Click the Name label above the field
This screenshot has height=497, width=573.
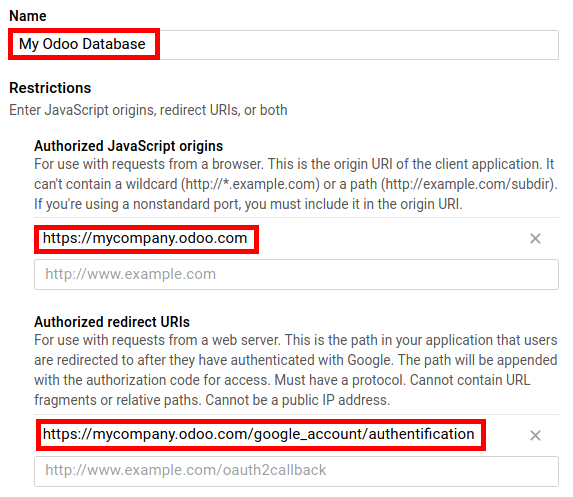click(x=28, y=16)
